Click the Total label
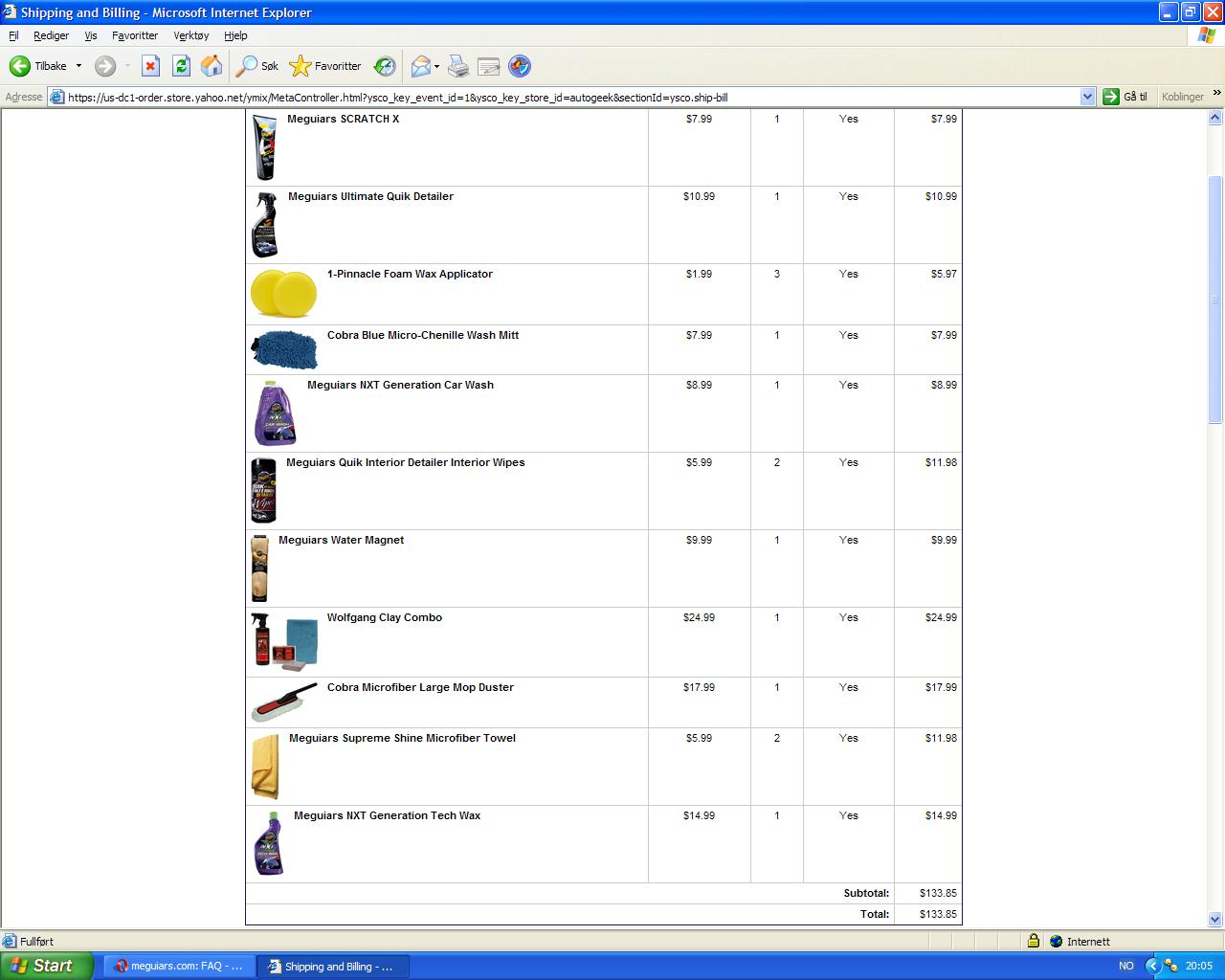 click(875, 914)
